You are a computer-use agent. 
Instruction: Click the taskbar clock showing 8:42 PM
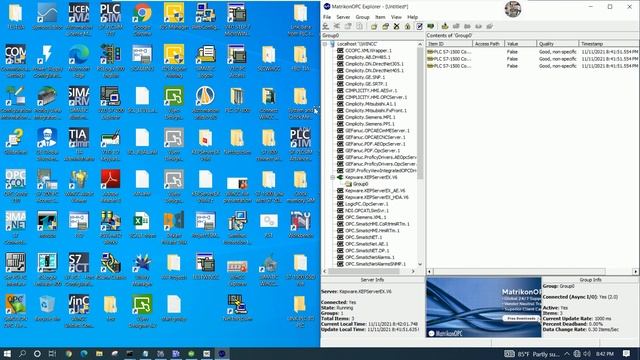click(x=605, y=353)
